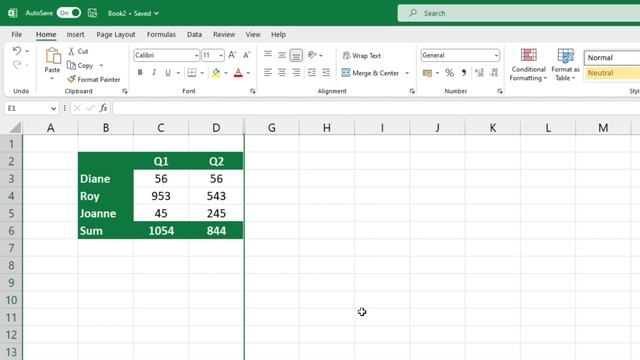Image resolution: width=640 pixels, height=360 pixels.
Task: Open Conditional Formatting menu
Action: pyautogui.click(x=528, y=65)
